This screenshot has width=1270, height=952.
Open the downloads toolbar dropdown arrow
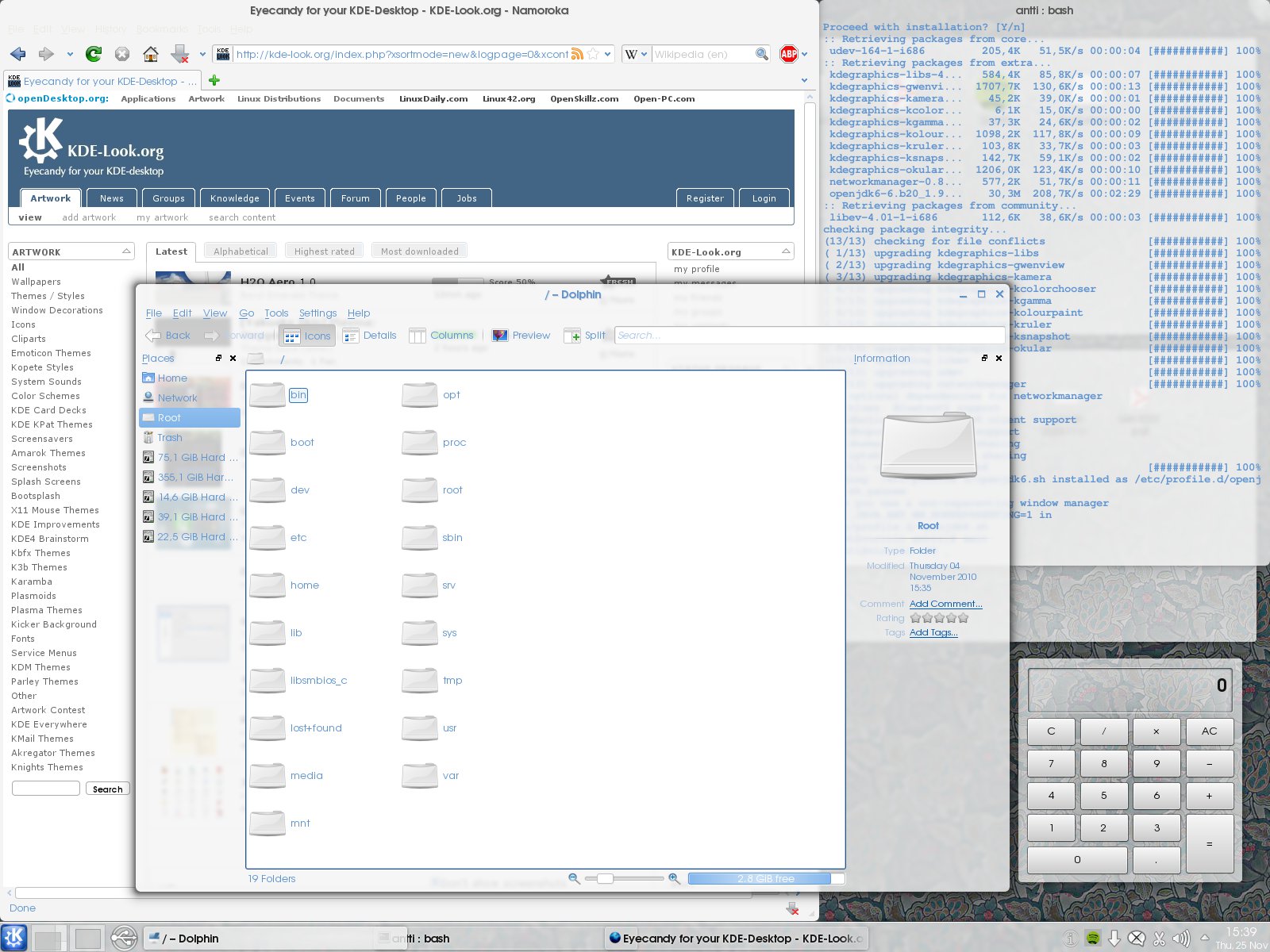[x=202, y=54]
